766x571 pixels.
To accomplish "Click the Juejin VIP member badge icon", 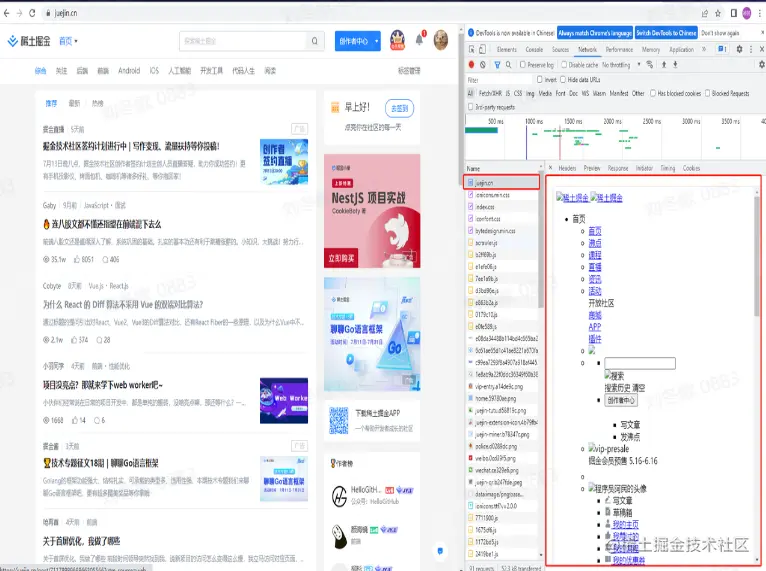I will (397, 40).
